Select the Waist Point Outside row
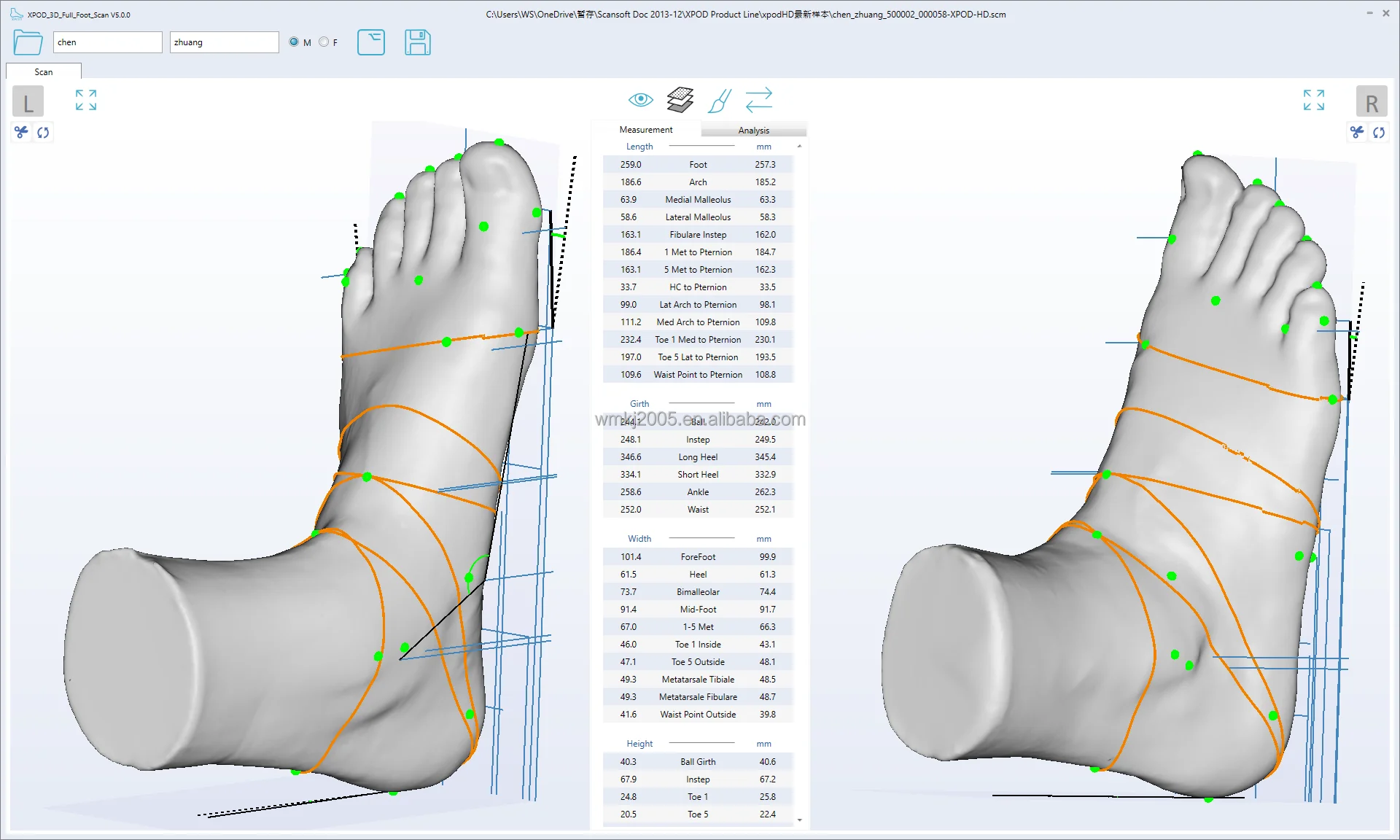This screenshot has height=840, width=1400. 698,715
